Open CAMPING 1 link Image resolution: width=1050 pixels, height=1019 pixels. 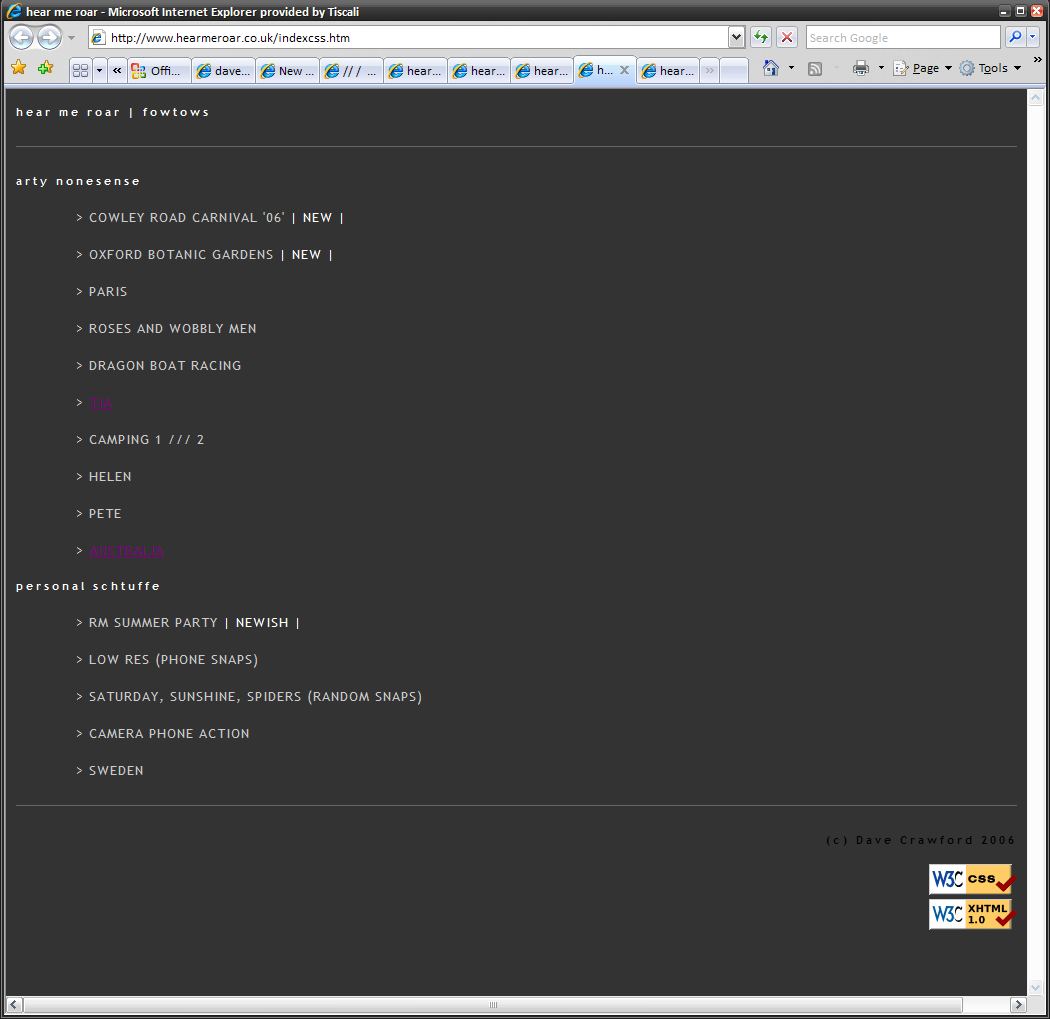point(125,440)
